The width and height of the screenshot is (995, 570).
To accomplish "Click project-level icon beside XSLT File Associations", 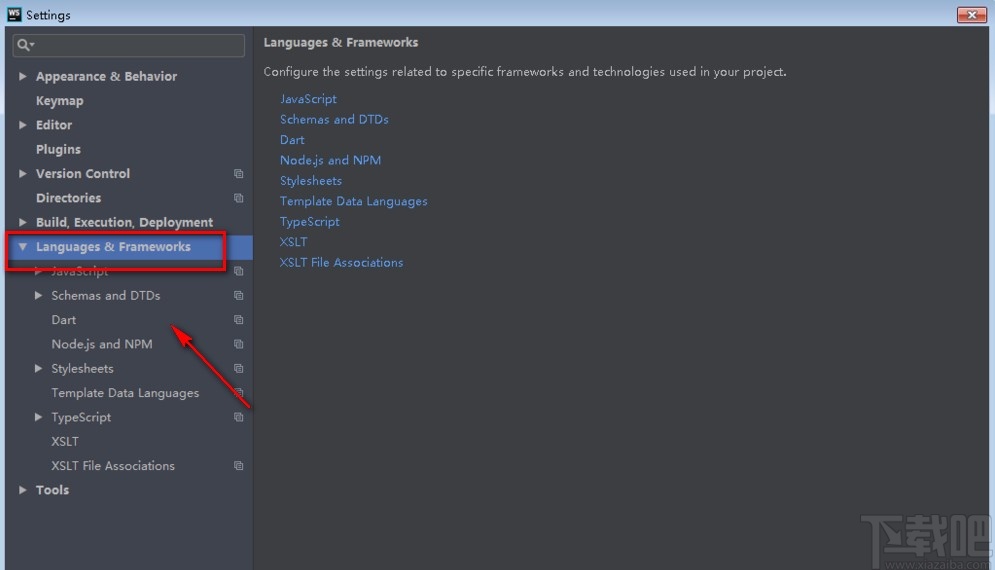I will 238,466.
